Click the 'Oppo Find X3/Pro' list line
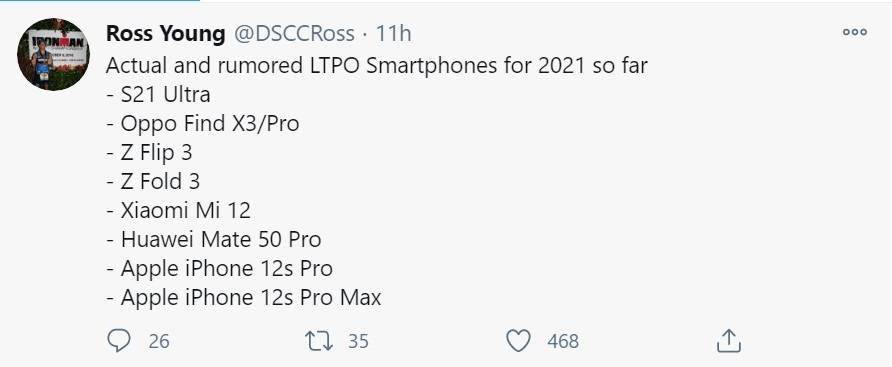892x367 pixels. click(x=203, y=123)
